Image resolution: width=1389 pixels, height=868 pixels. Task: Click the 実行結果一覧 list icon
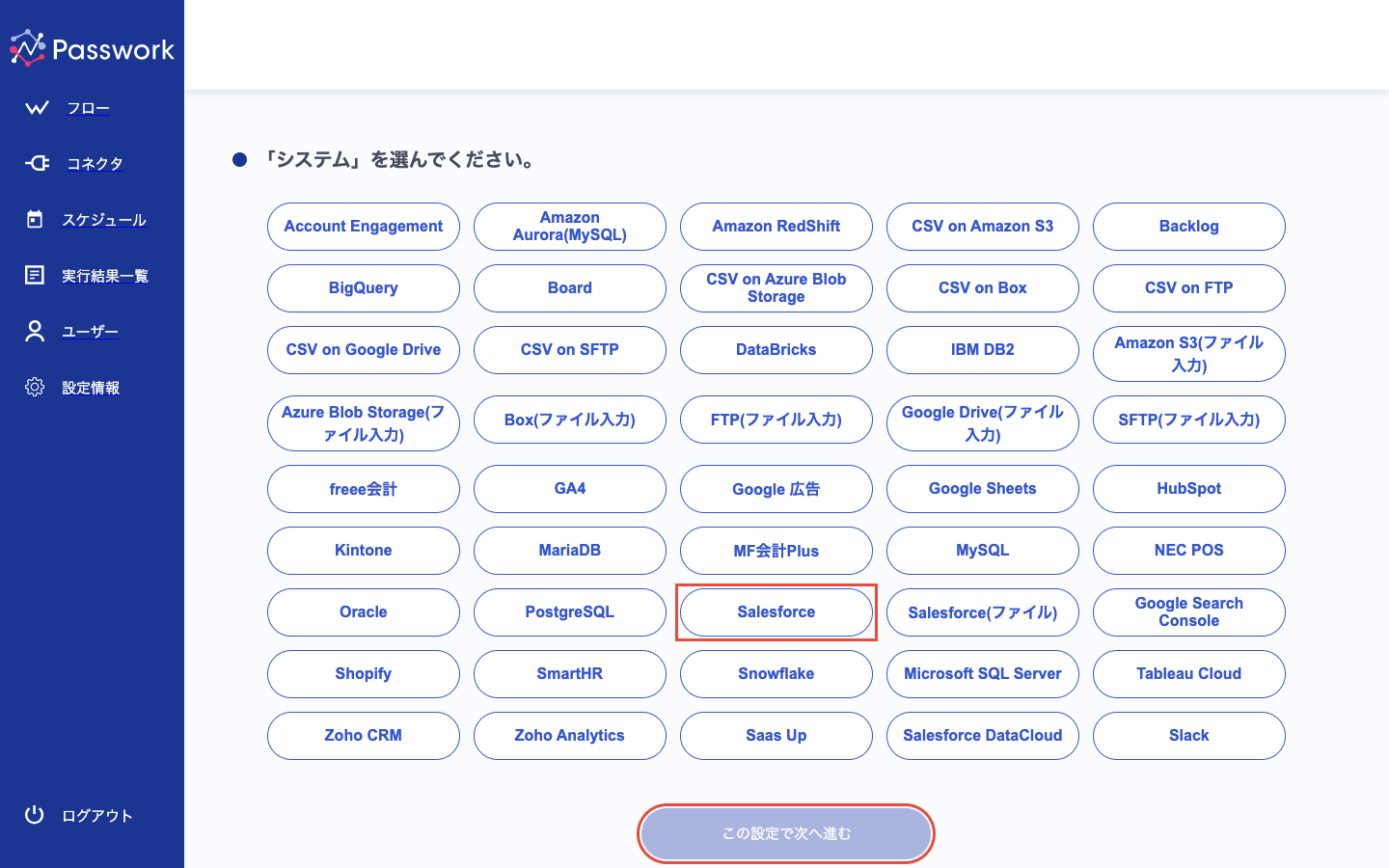tap(35, 275)
